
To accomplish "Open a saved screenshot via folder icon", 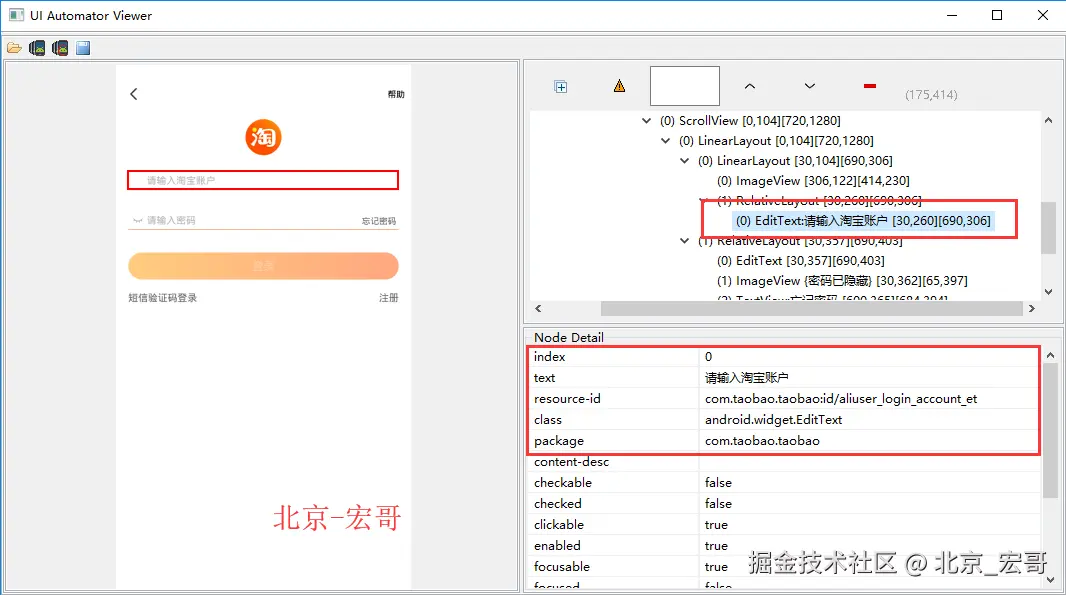I will 14,48.
